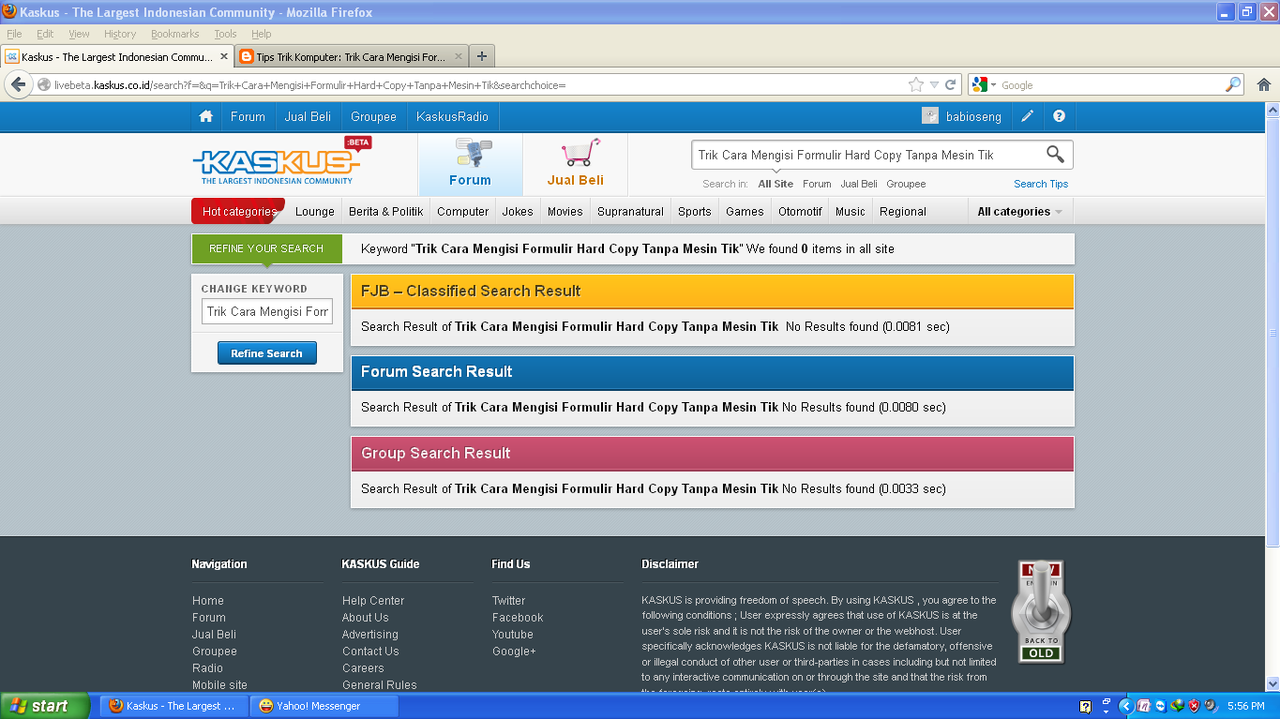Click the Change Keyword input field

point(267,311)
